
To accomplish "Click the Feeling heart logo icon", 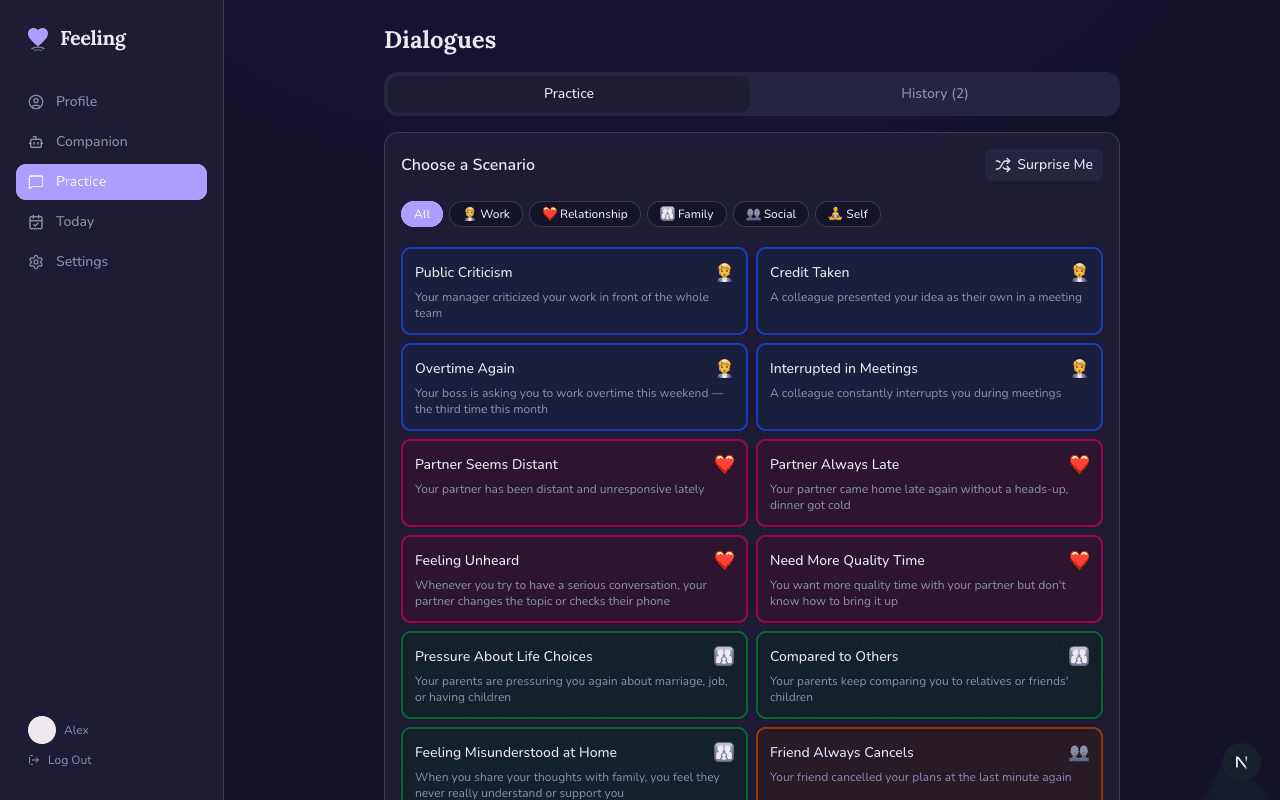I will (x=38, y=39).
